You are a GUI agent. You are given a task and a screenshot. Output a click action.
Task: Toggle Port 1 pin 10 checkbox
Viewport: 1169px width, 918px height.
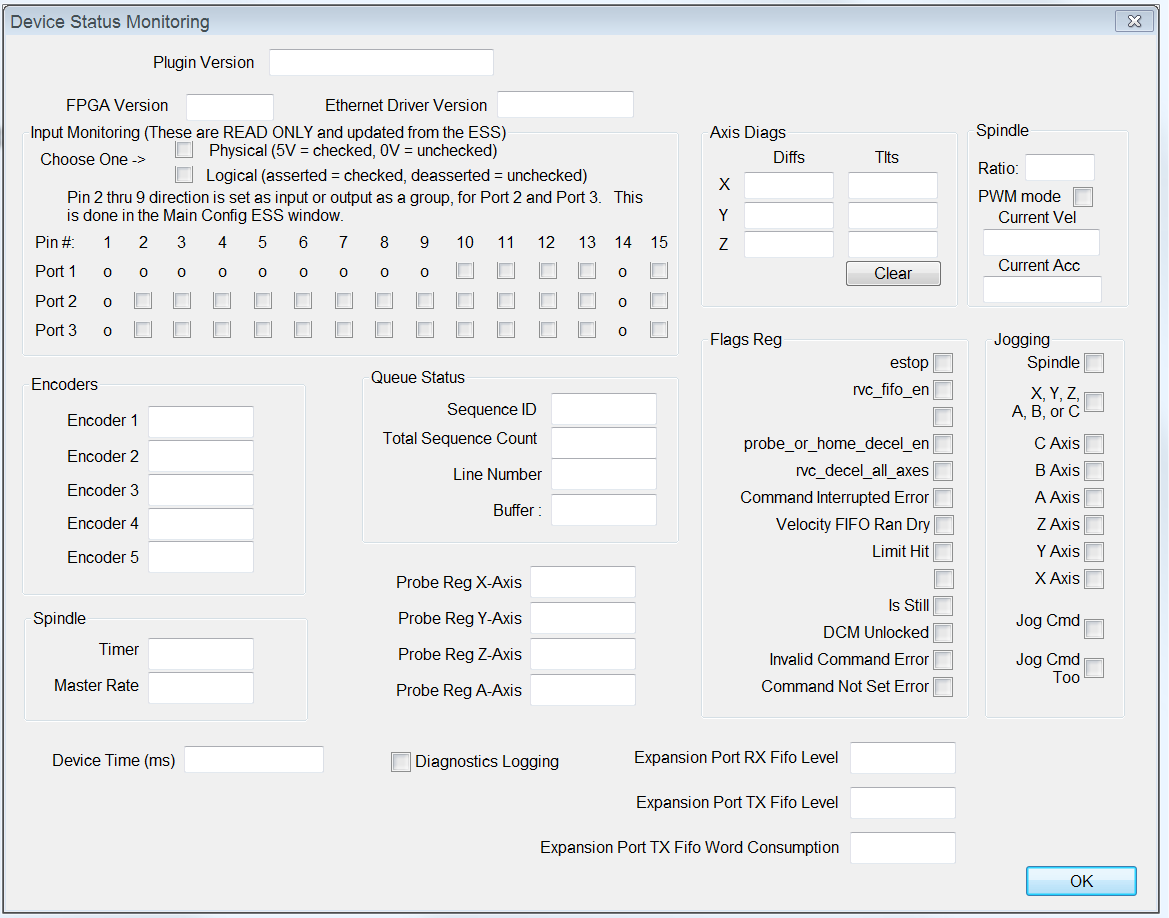click(x=465, y=271)
